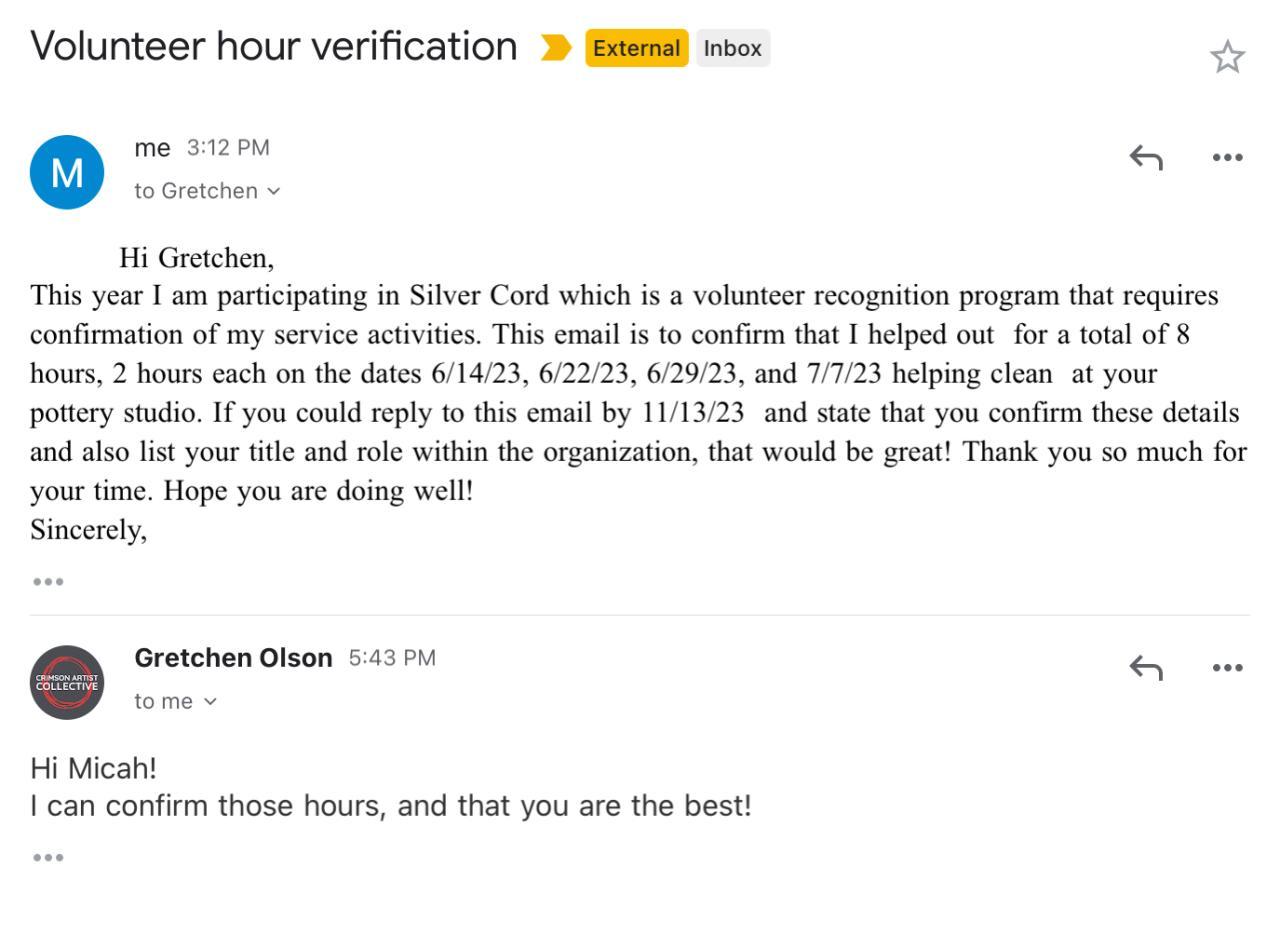Viewport: 1280px width, 948px height.
Task: Click the Crimson Artist Collective avatar
Action: [x=67, y=682]
